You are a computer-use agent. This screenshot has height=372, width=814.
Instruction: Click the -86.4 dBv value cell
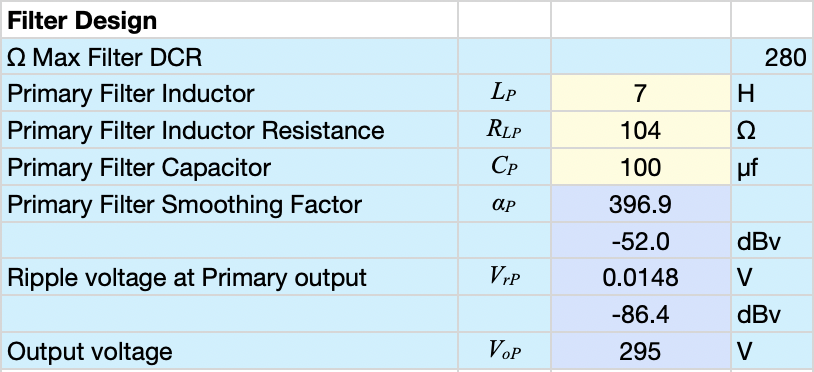(641, 314)
